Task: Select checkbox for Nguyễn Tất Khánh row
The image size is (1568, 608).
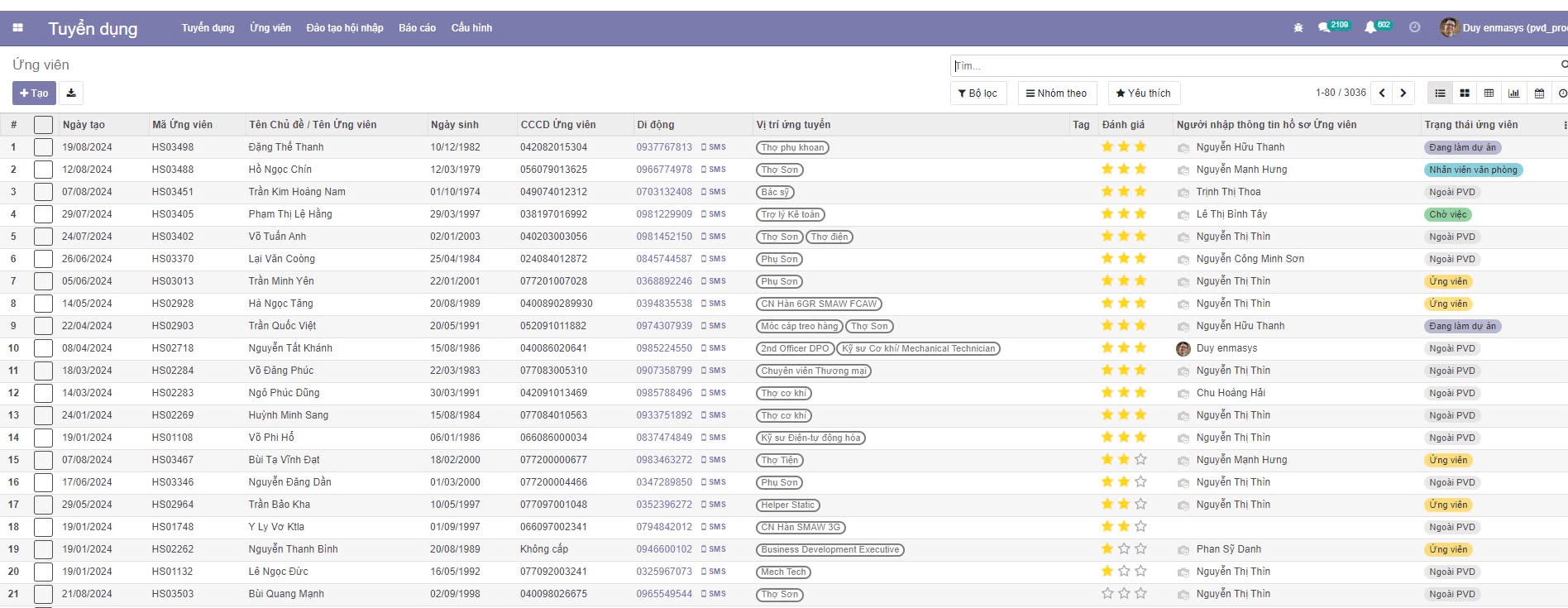Action: tap(43, 348)
